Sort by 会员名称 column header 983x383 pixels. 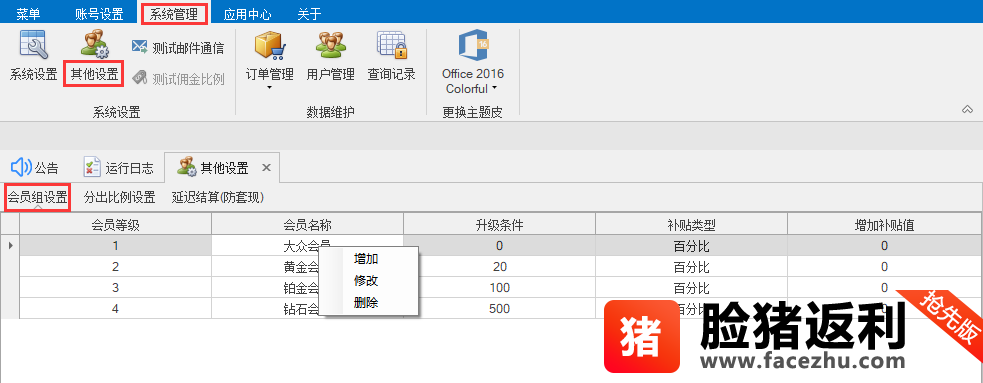click(307, 224)
